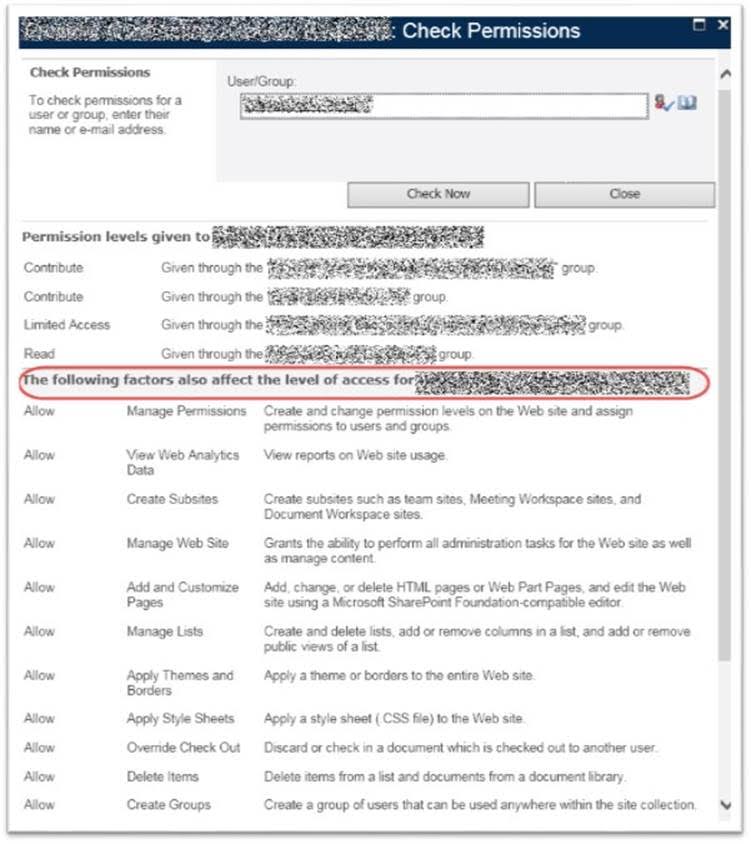Click the Manage Lists permission label
The height and width of the screenshot is (844, 751).
[164, 631]
